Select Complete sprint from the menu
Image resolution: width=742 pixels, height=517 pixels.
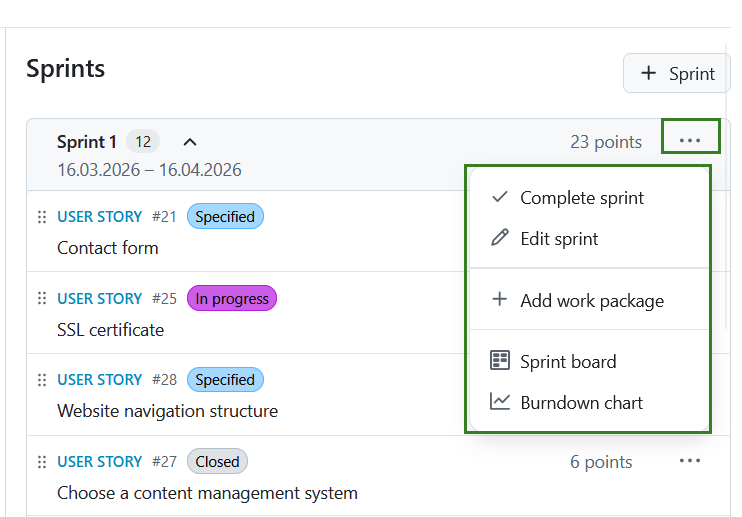(582, 198)
